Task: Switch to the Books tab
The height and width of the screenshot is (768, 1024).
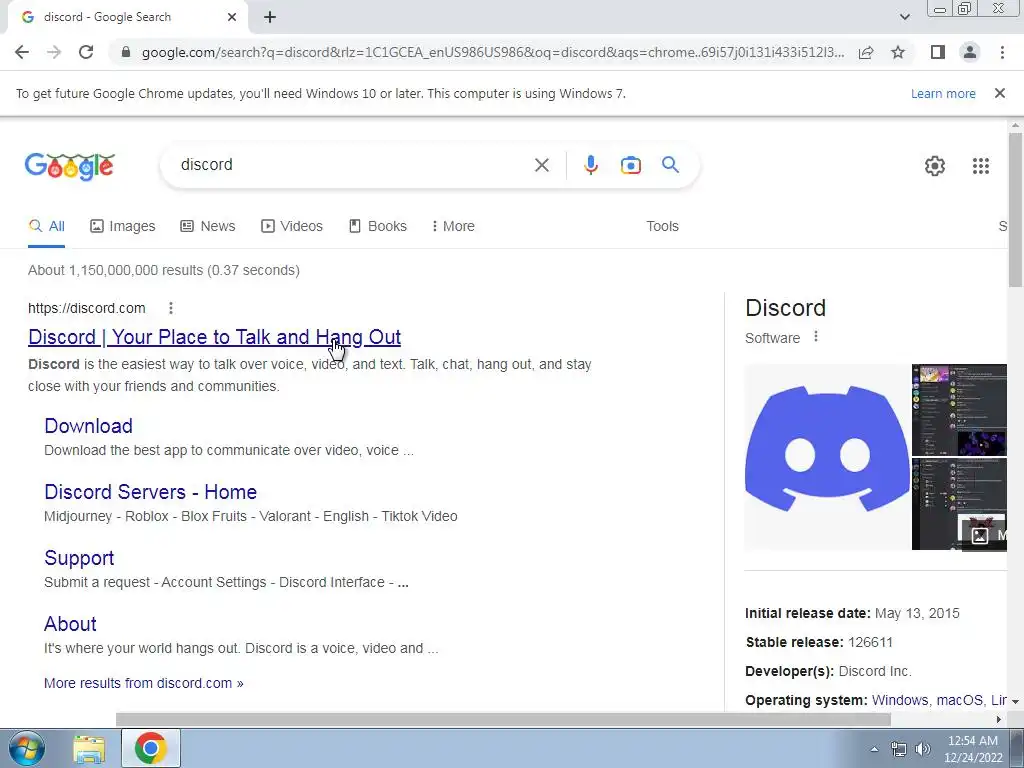Action: 378,226
